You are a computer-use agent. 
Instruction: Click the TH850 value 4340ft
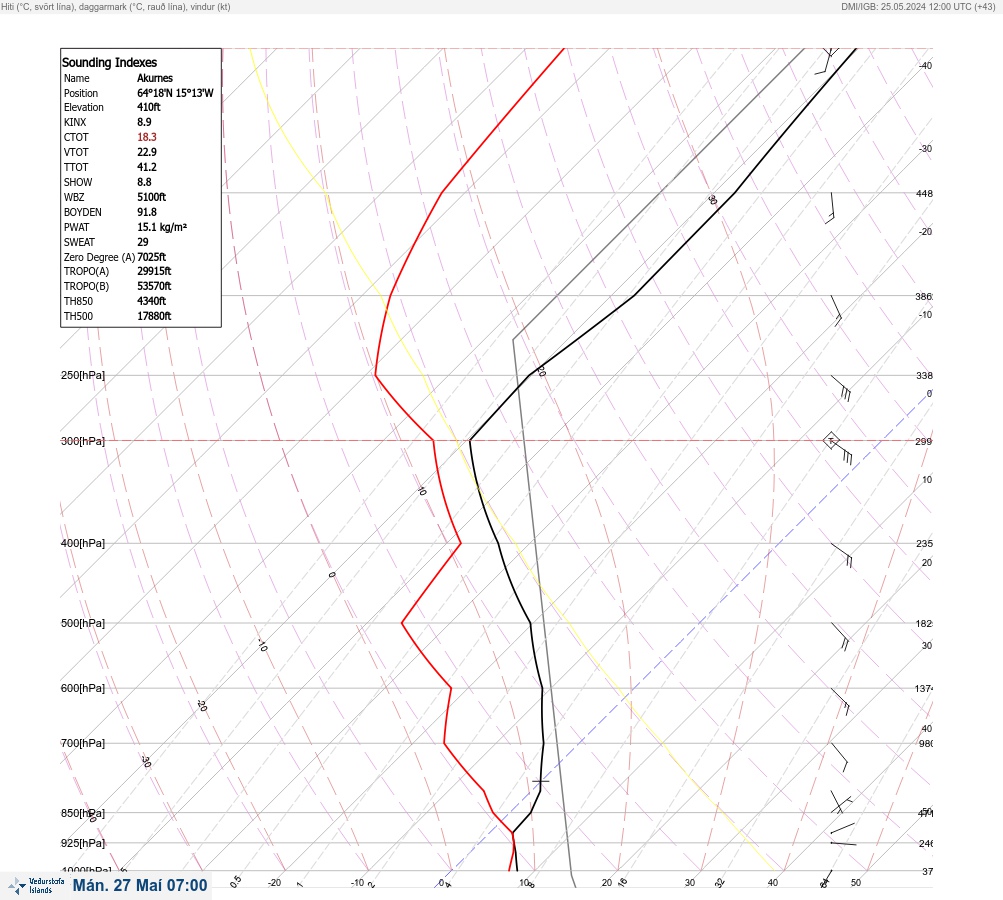pos(152,301)
